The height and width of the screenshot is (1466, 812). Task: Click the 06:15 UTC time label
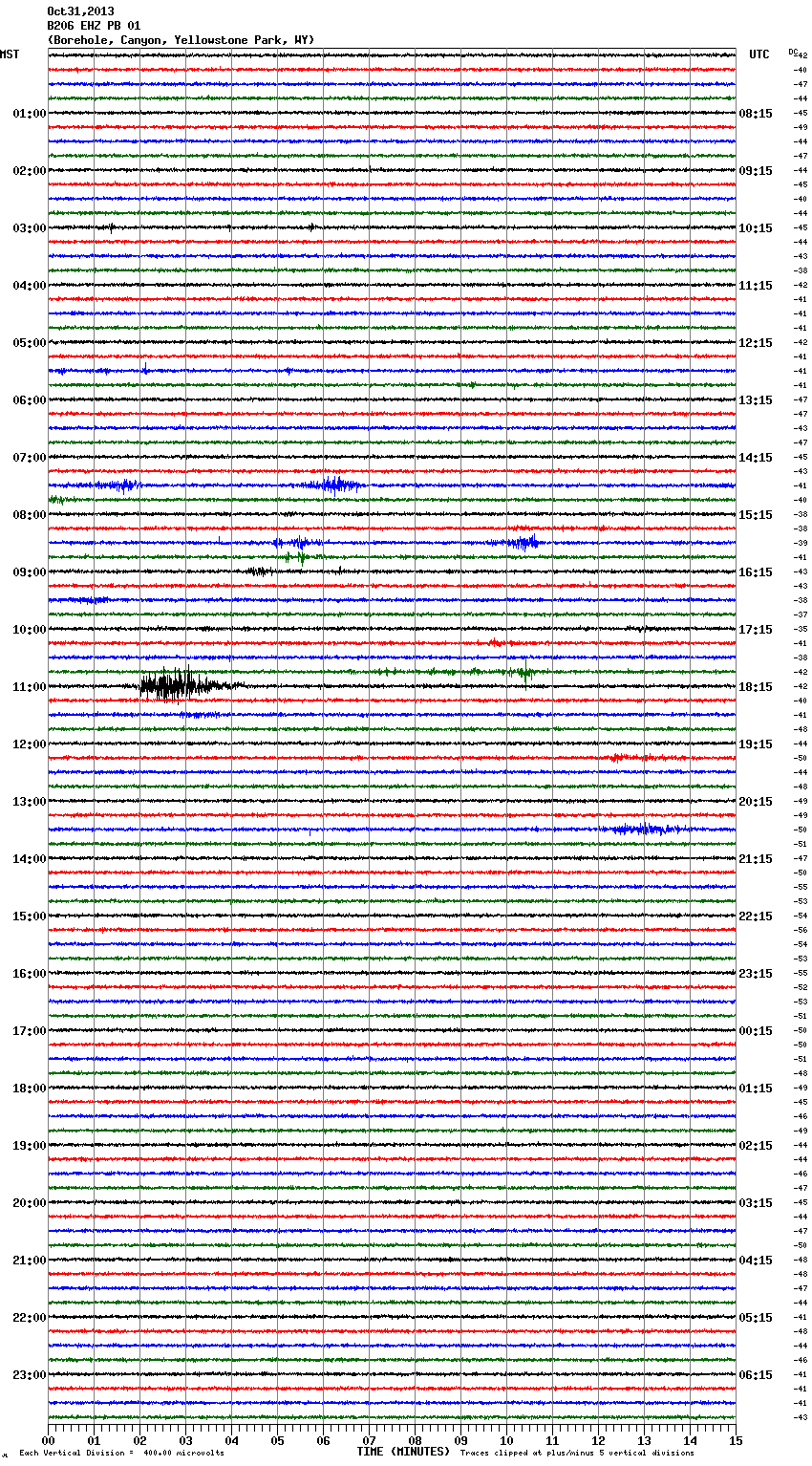(x=756, y=1375)
